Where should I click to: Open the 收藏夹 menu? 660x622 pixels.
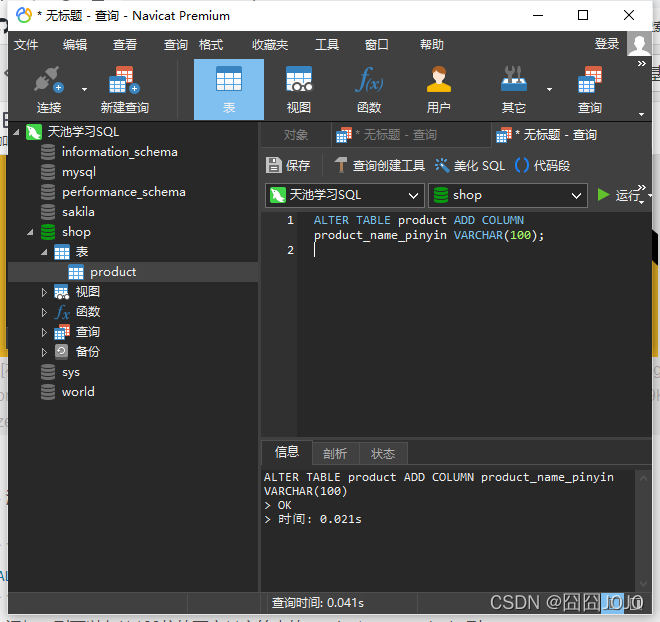pyautogui.click(x=270, y=44)
